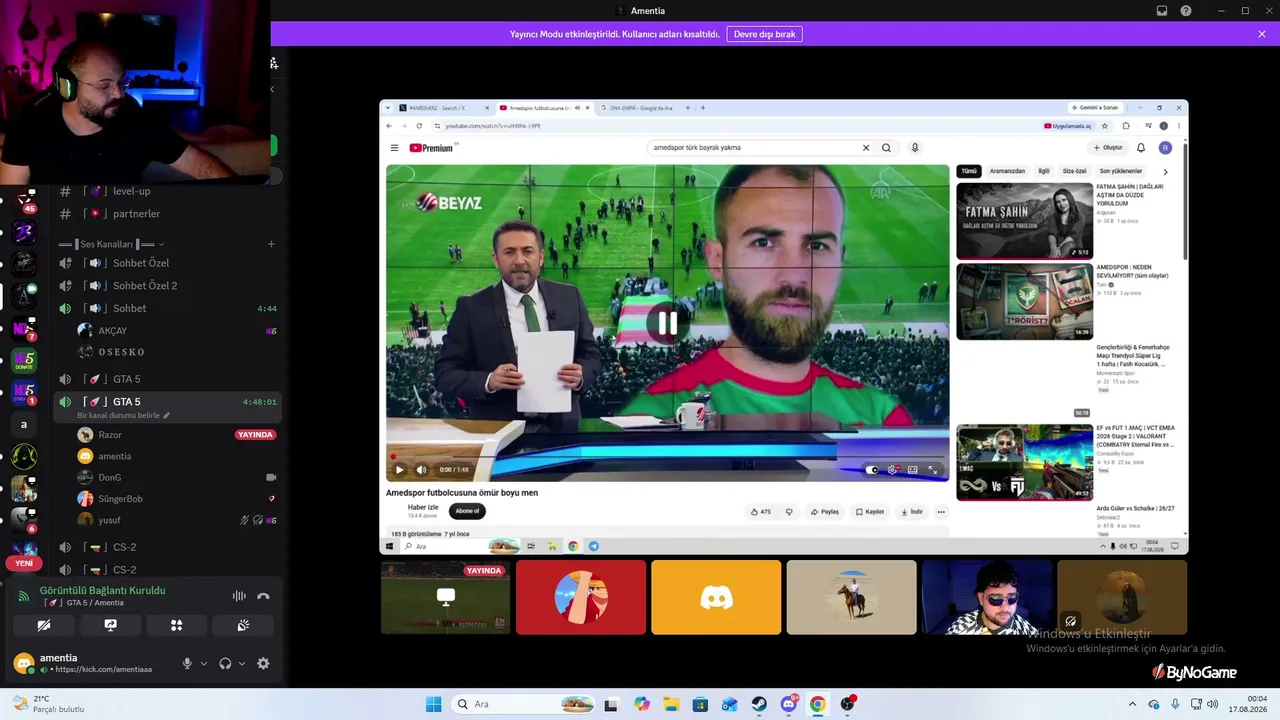Share your screen button in voice panel
Viewport: 1280px width, 720px height.
click(x=110, y=625)
